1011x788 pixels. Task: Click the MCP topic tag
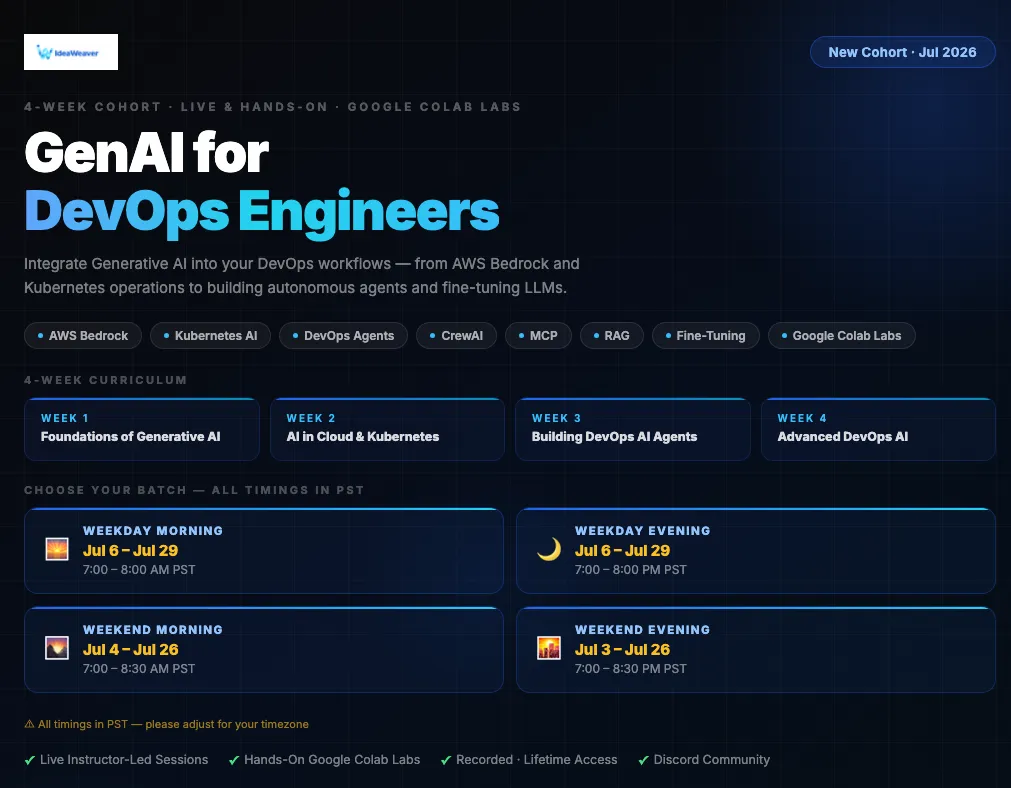[x=538, y=335]
